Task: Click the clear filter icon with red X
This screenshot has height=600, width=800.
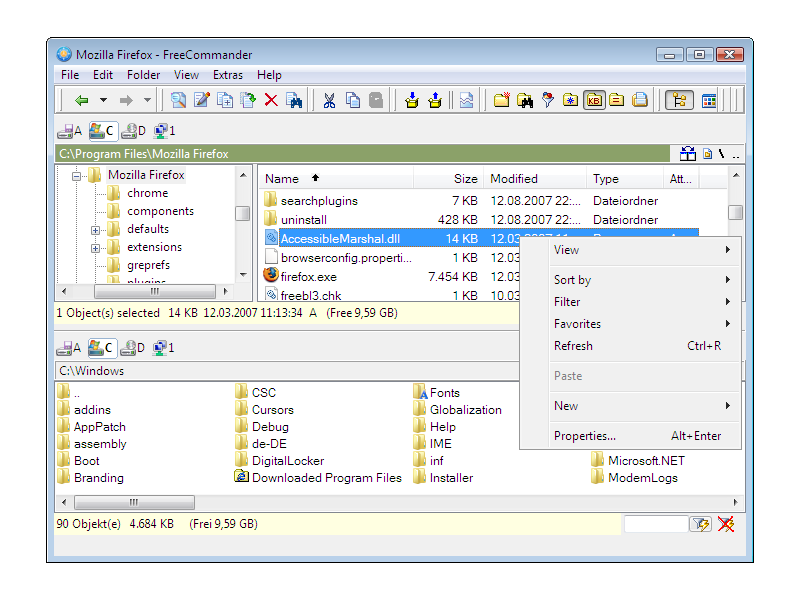Action: [x=726, y=524]
